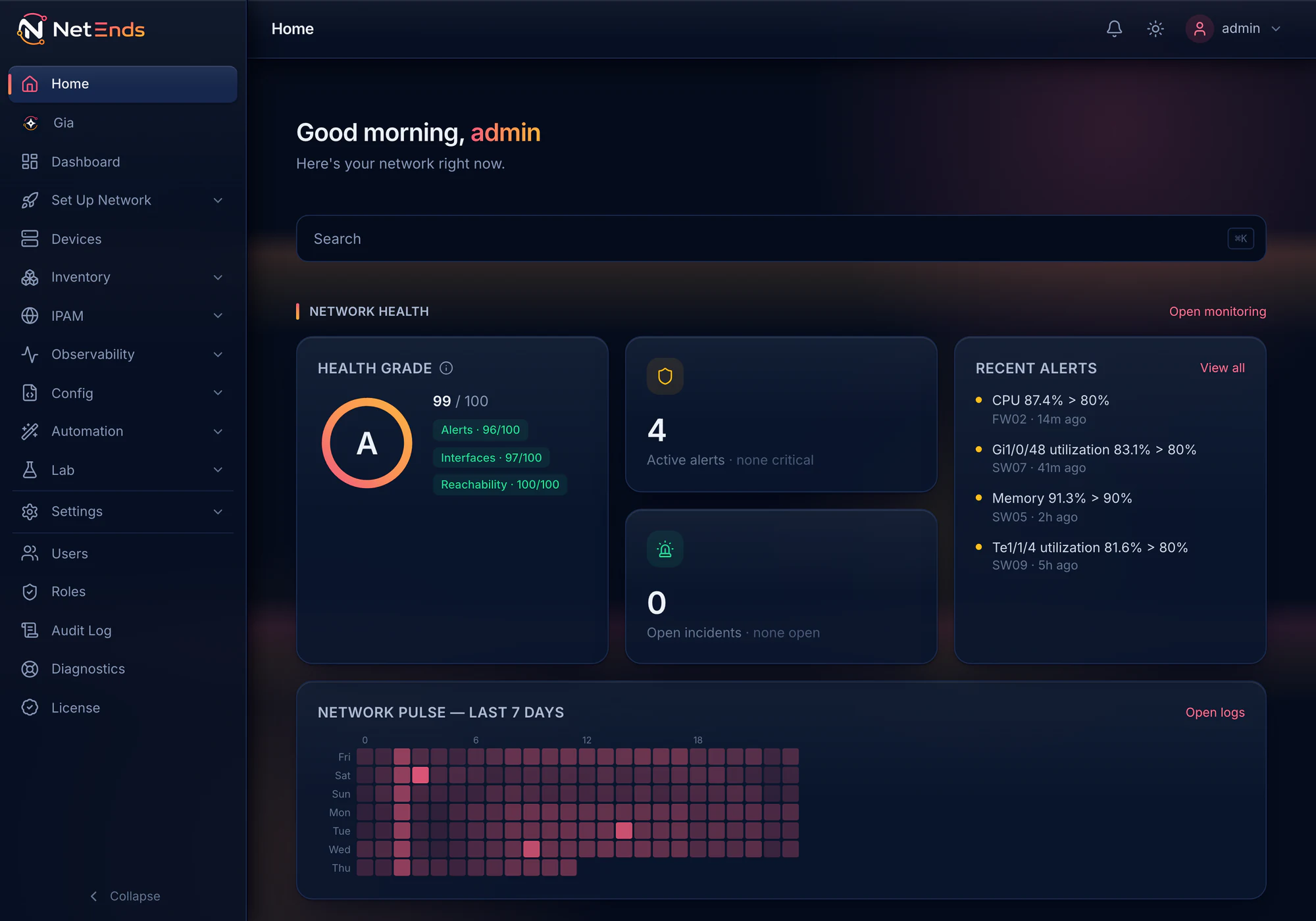The image size is (1316, 921).
Task: Click Open logs link
Action: [x=1215, y=712]
